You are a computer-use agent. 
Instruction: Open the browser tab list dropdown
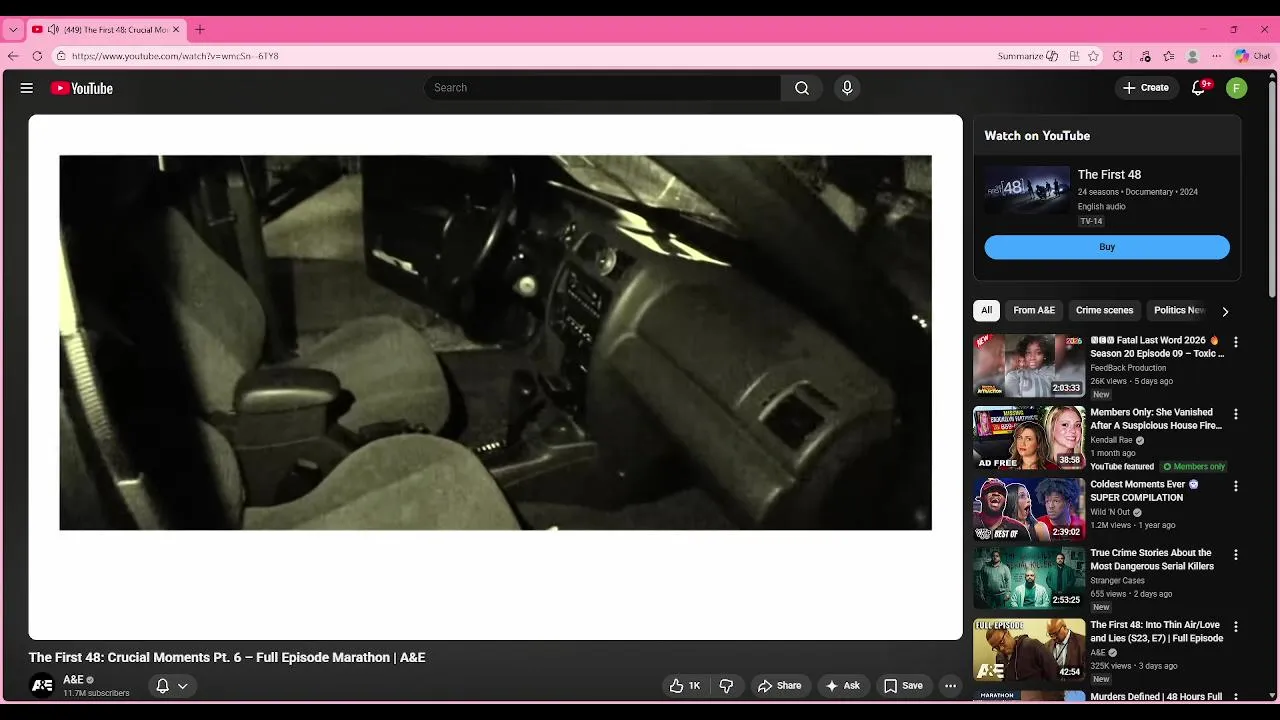[x=13, y=30]
